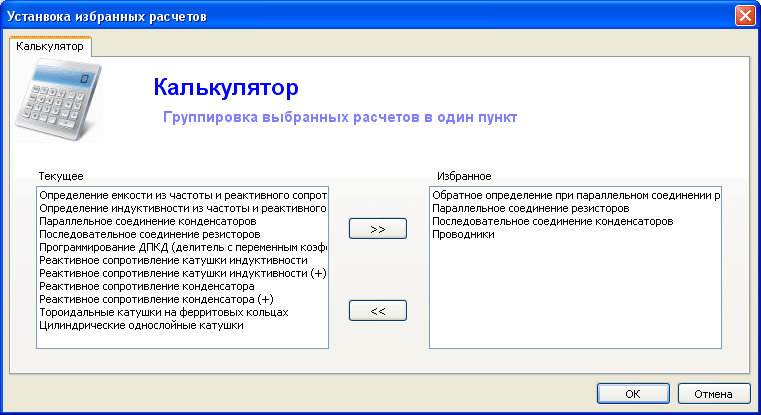Select Обратное определение при параллельном соединении

(x=576, y=195)
